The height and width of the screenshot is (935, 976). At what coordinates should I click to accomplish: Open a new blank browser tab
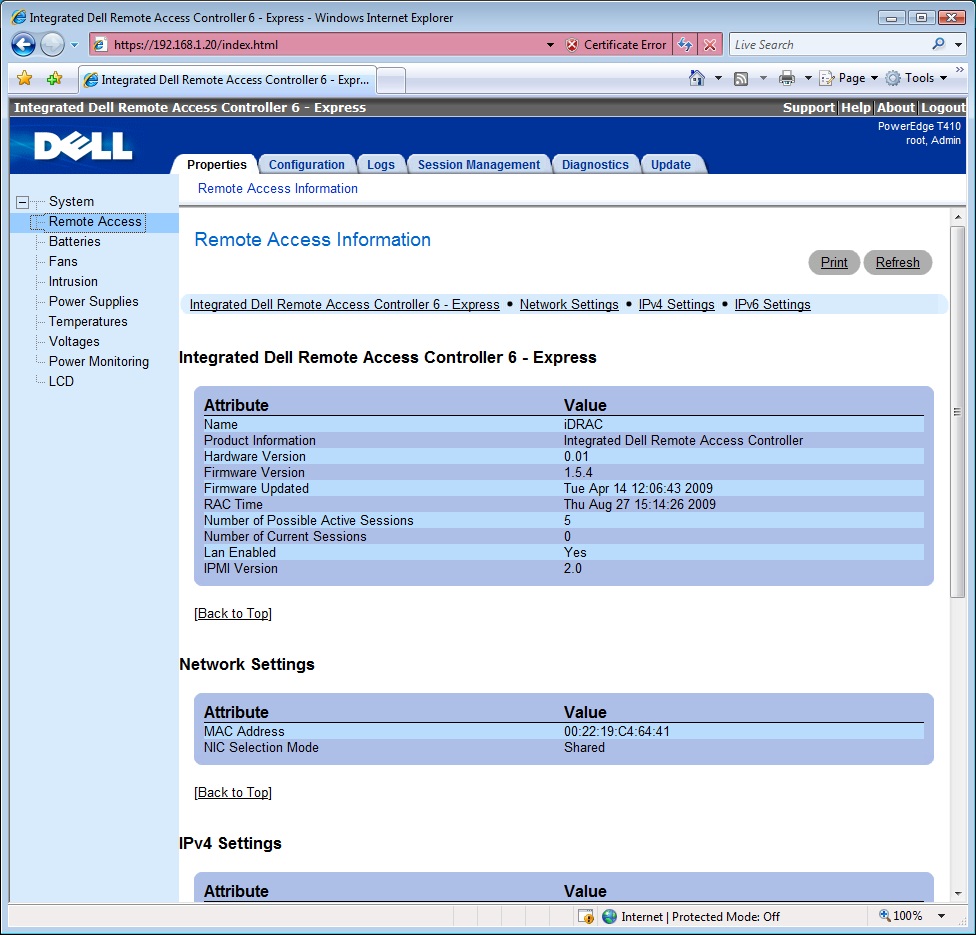coord(392,80)
